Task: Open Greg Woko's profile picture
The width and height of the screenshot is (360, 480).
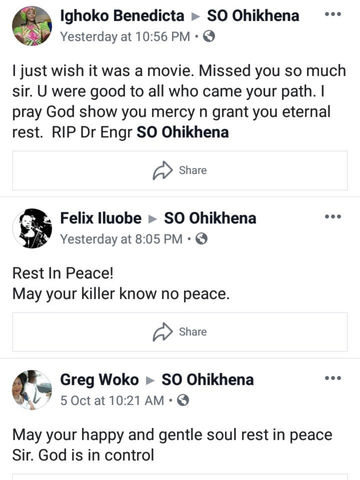Action: [x=32, y=390]
